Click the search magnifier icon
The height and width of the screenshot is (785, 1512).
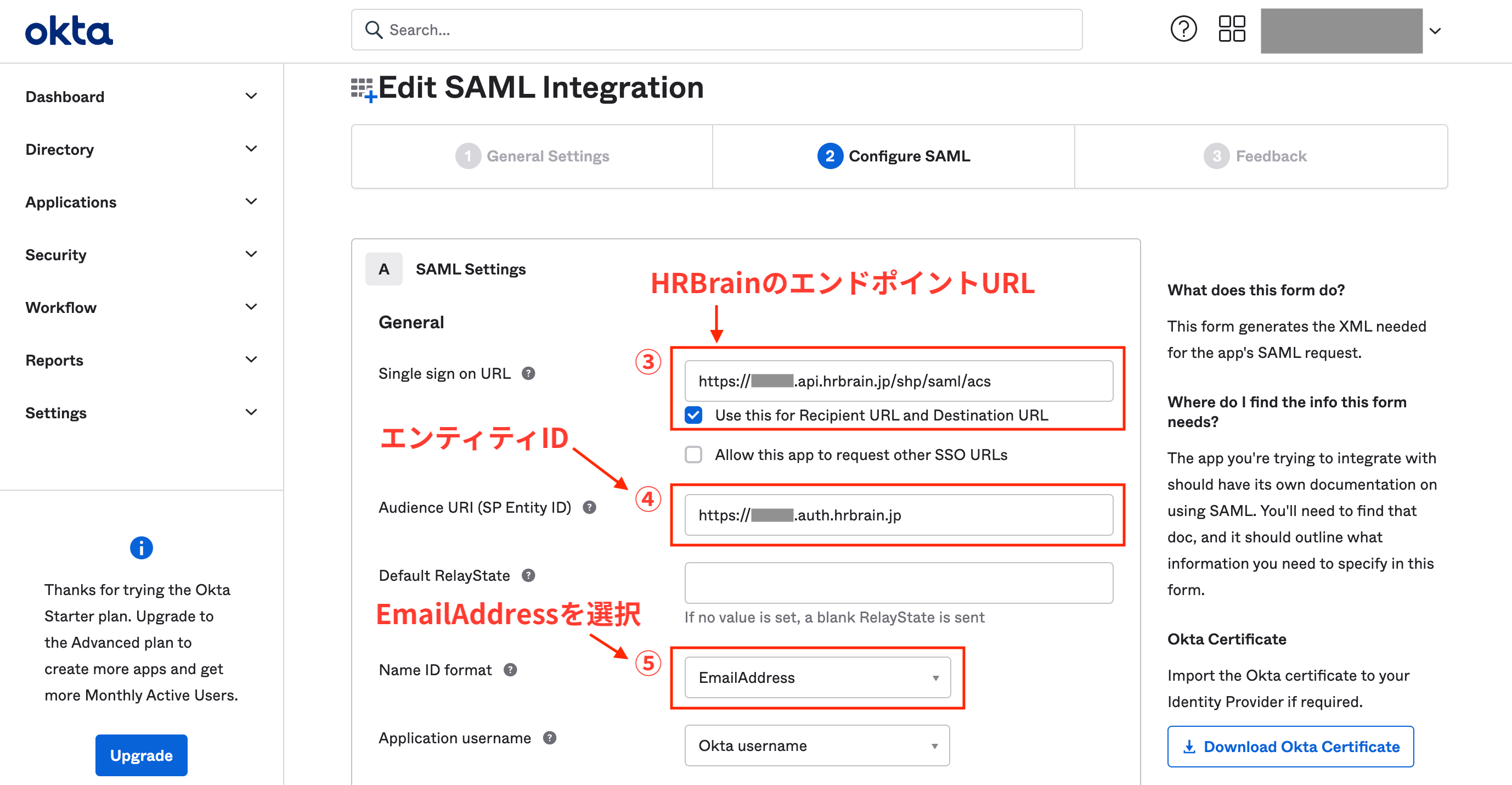pyautogui.click(x=374, y=29)
